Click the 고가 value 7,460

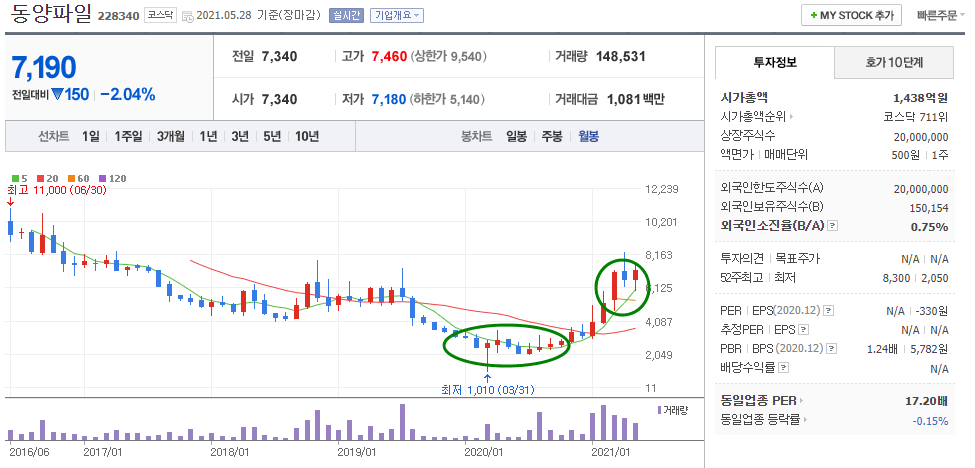tap(389, 57)
